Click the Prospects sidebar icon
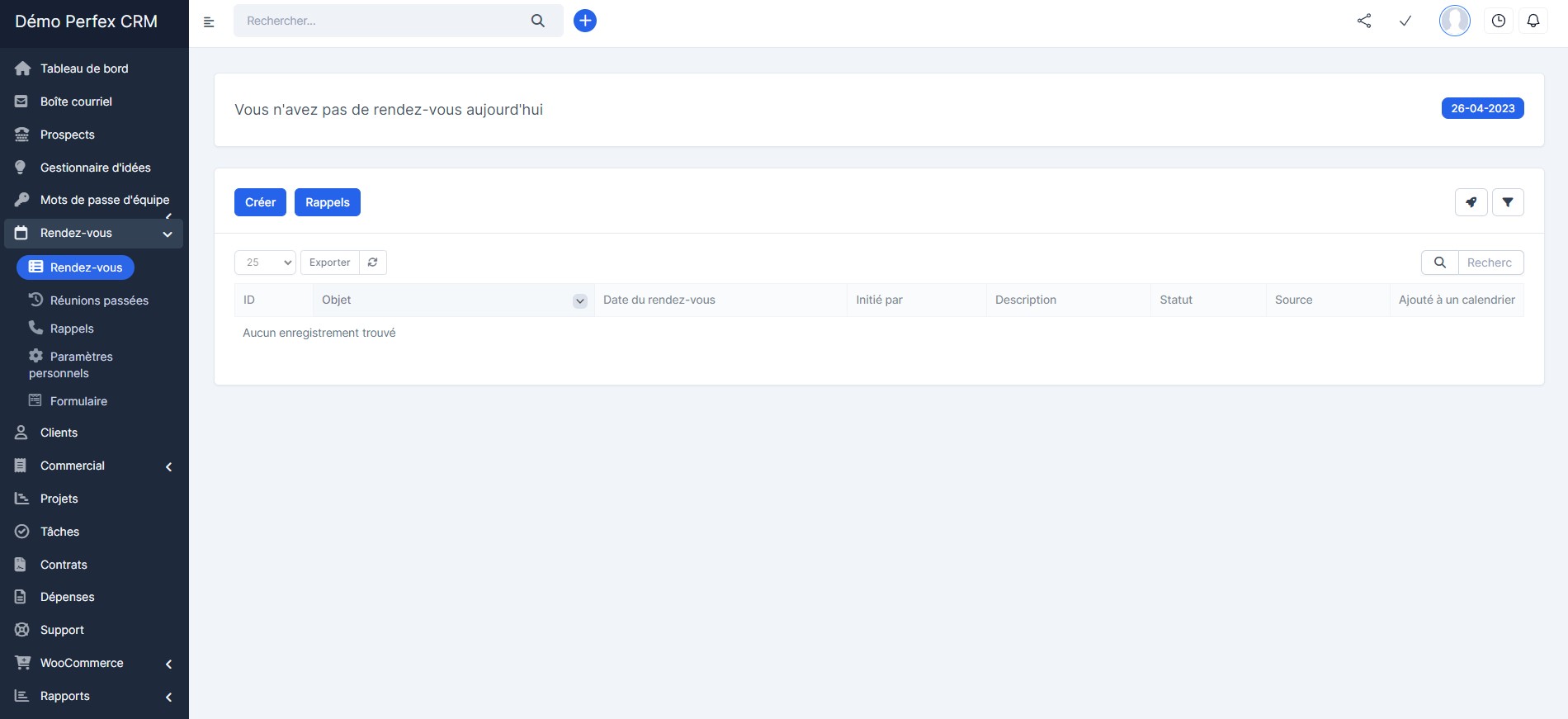Screen dimensions: 1568x719 22,135
